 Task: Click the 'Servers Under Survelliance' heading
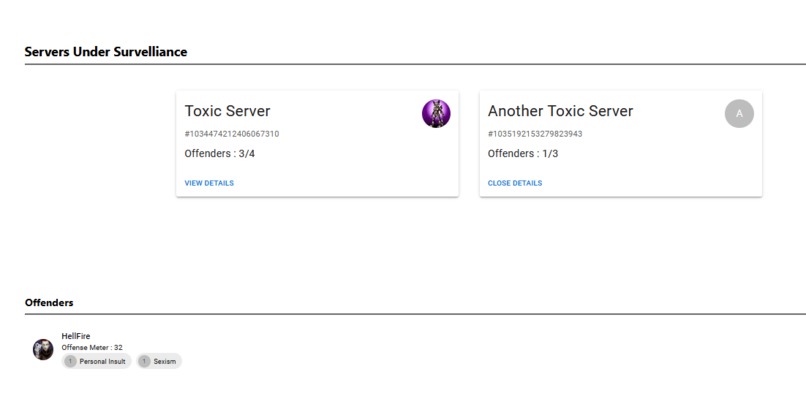[x=106, y=51]
